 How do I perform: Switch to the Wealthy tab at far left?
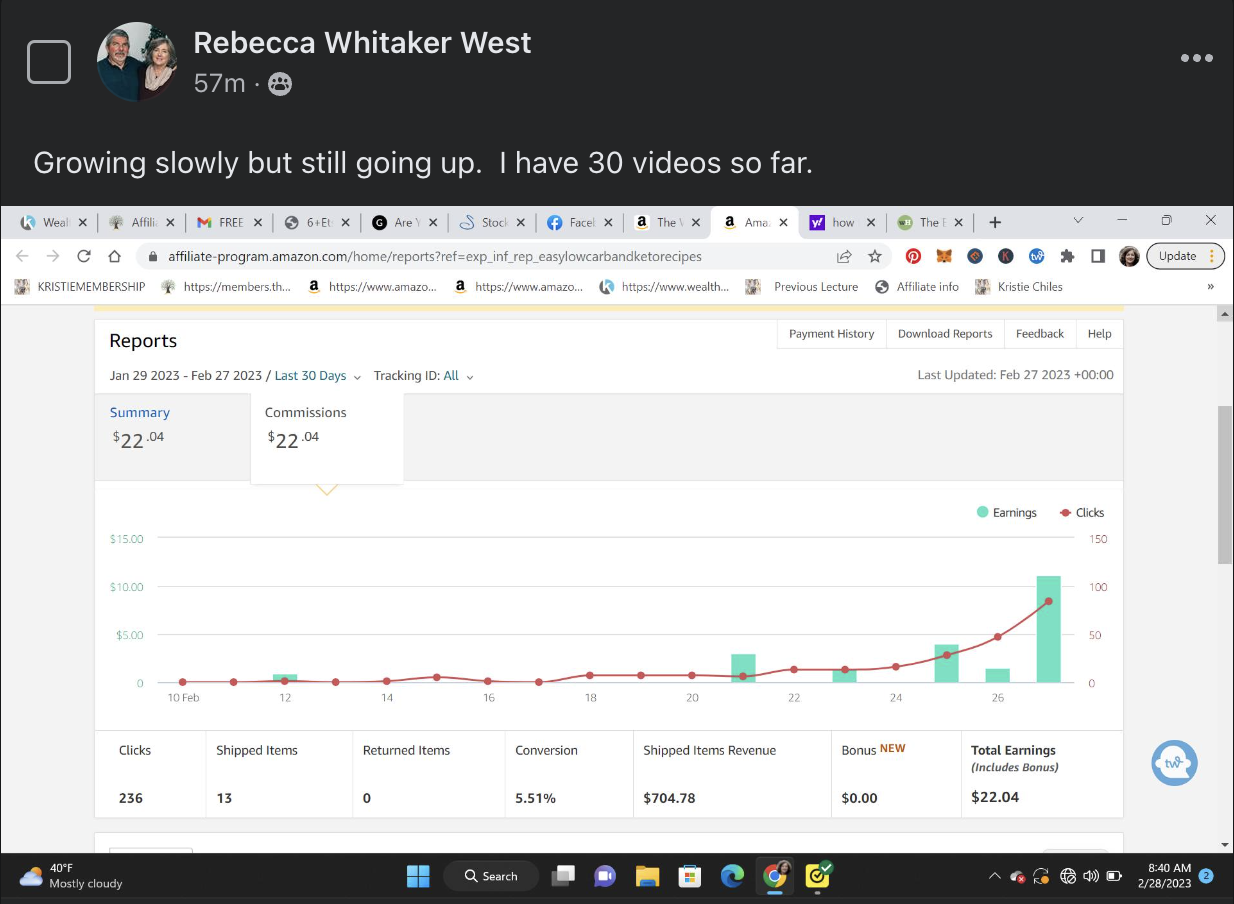pos(53,222)
